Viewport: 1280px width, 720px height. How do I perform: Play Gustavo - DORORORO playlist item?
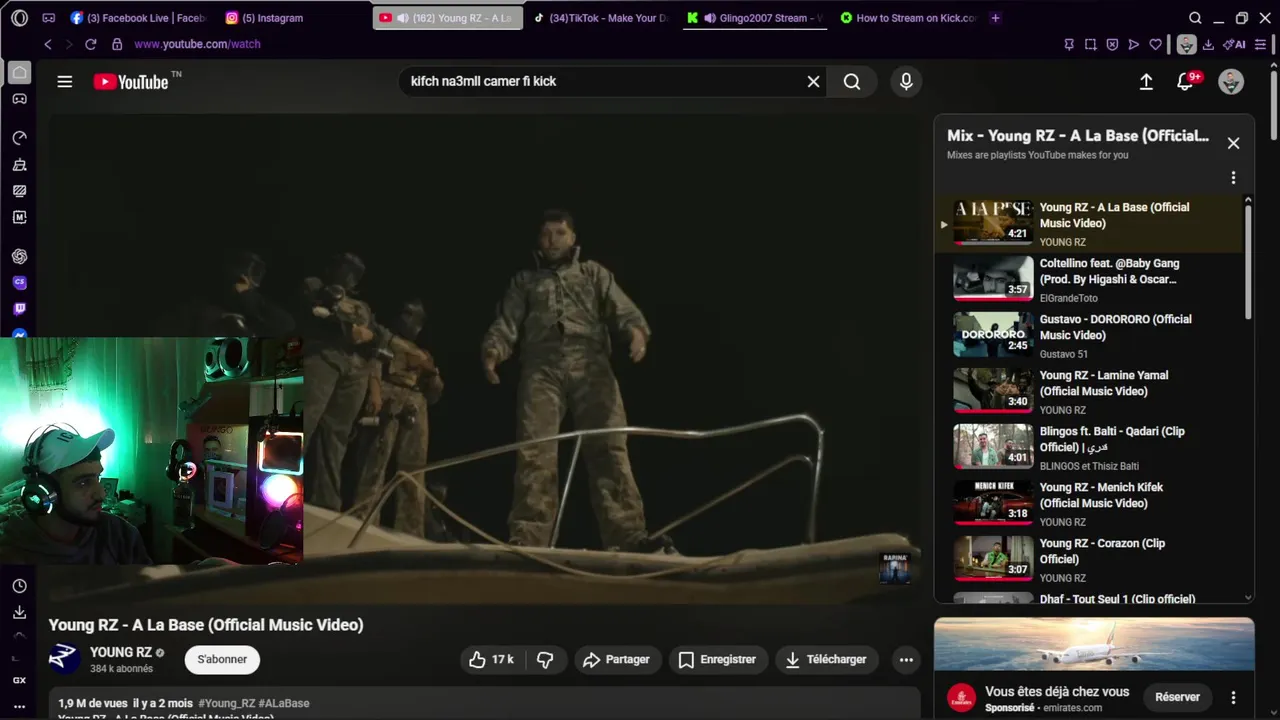pyautogui.click(x=1090, y=336)
